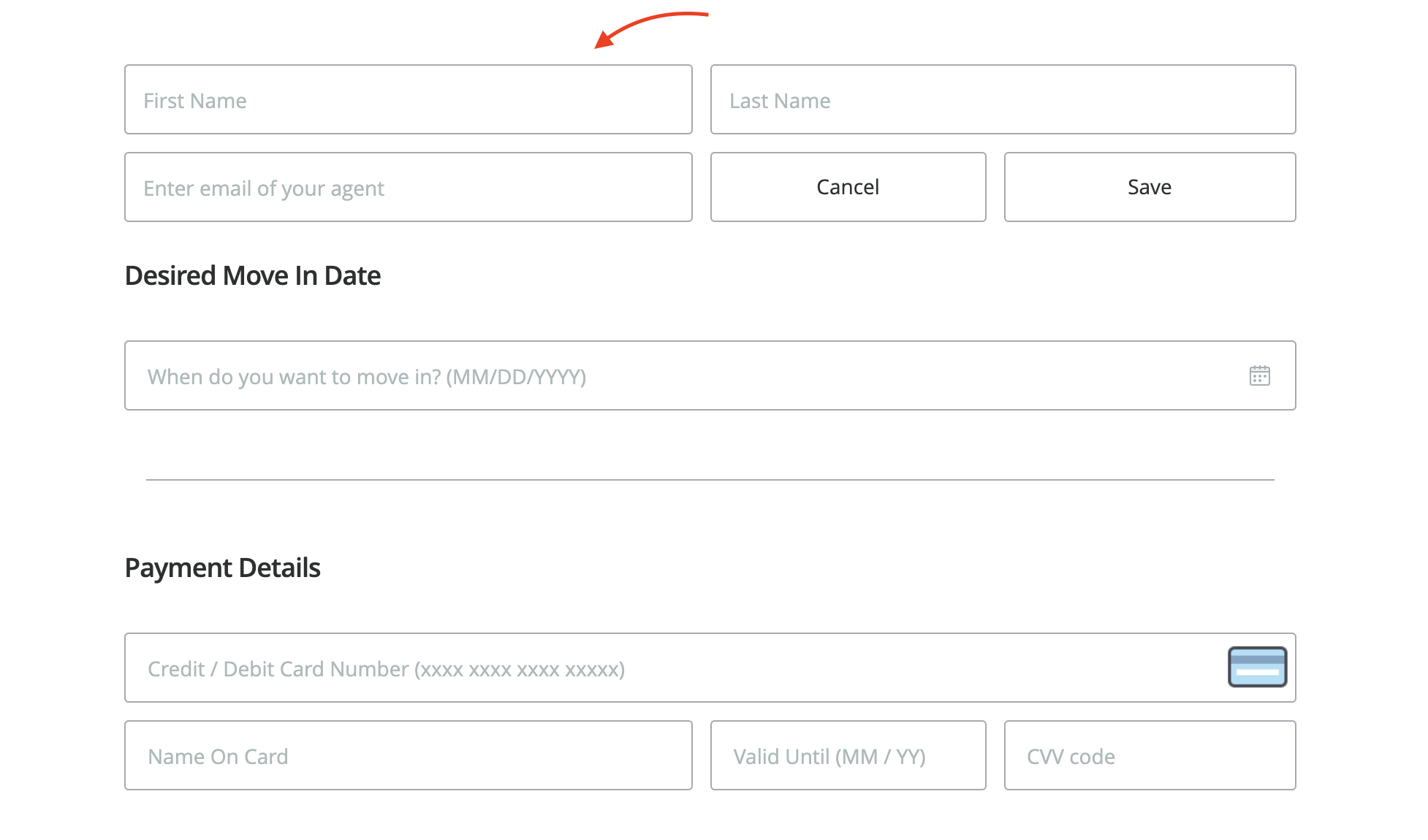
Task: Click the Desired Move In Date heading
Action: coord(253,275)
